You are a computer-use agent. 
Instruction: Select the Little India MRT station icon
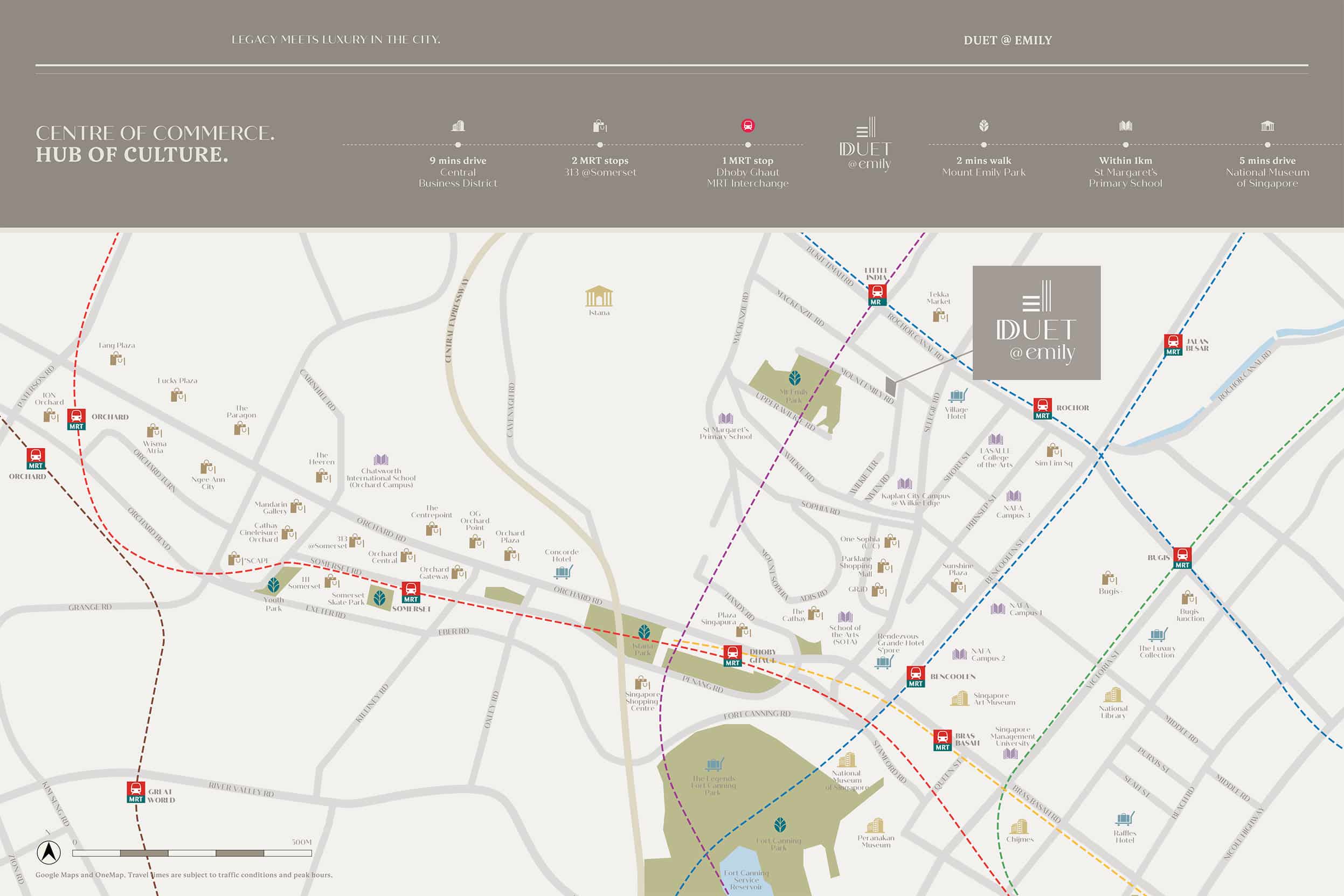[x=877, y=295]
